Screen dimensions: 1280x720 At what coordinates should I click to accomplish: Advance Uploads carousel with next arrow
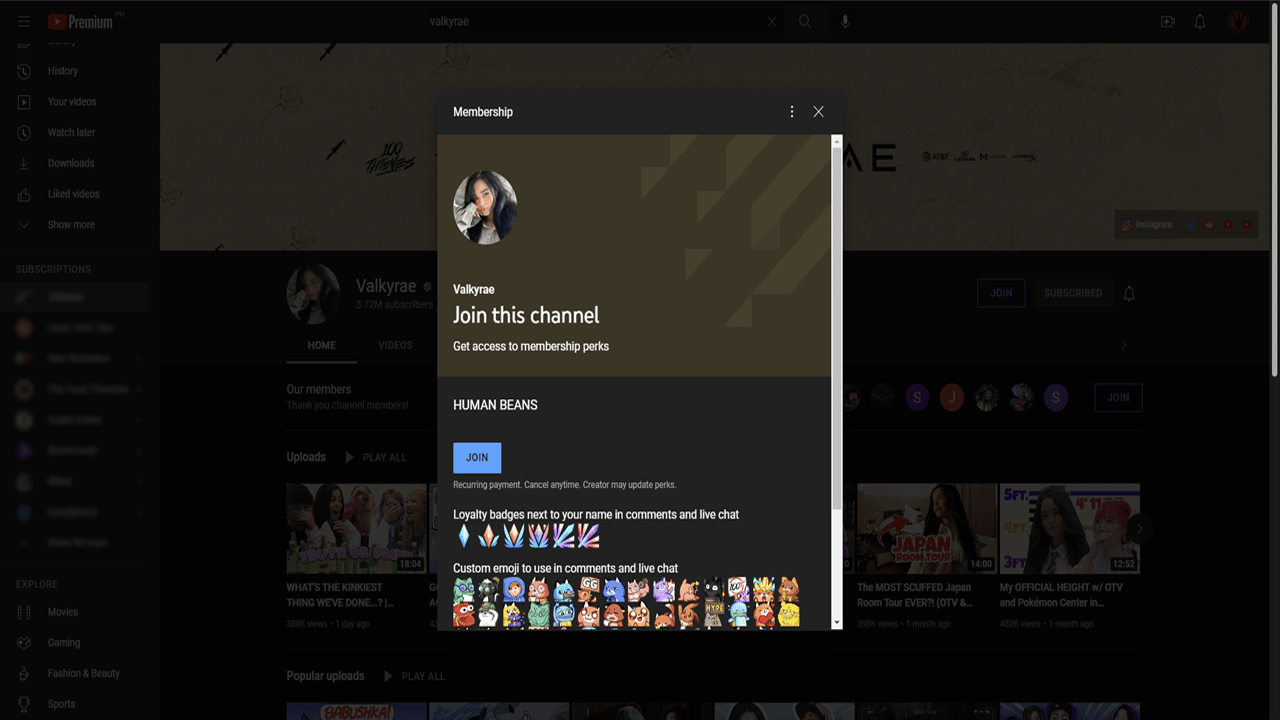[x=1139, y=528]
